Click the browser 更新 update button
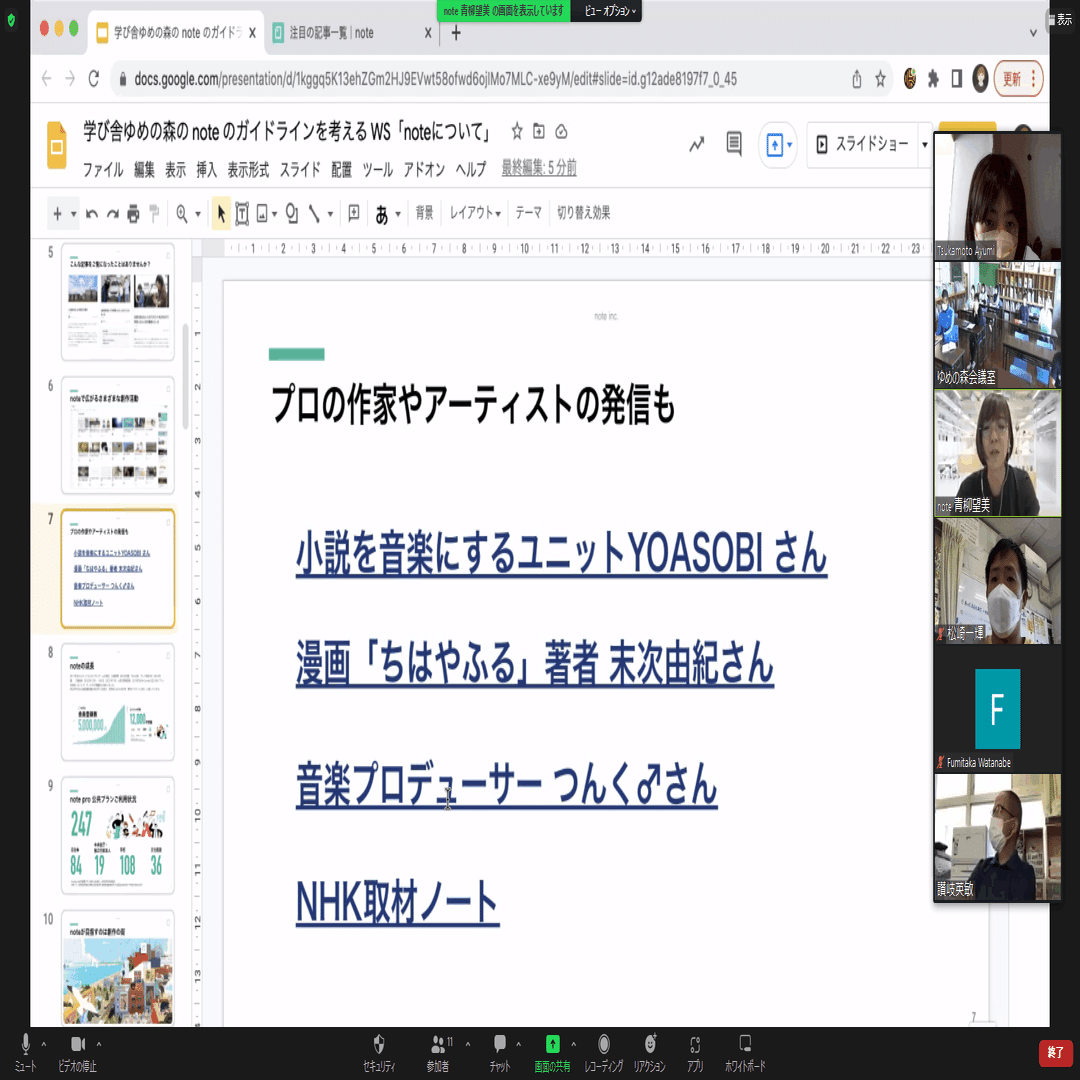The width and height of the screenshot is (1080, 1080). click(1019, 79)
